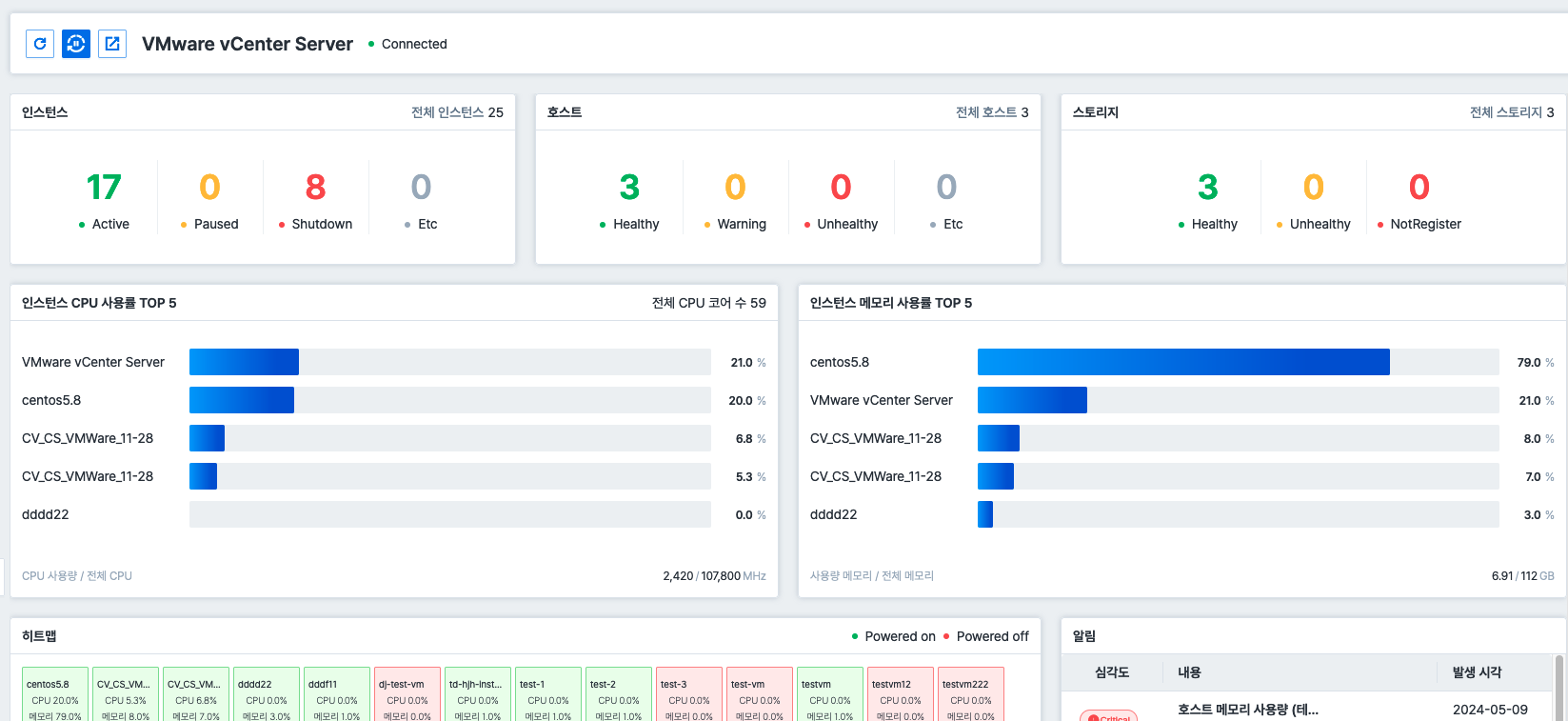Click the Critical severity badge in alerts

1108,715
